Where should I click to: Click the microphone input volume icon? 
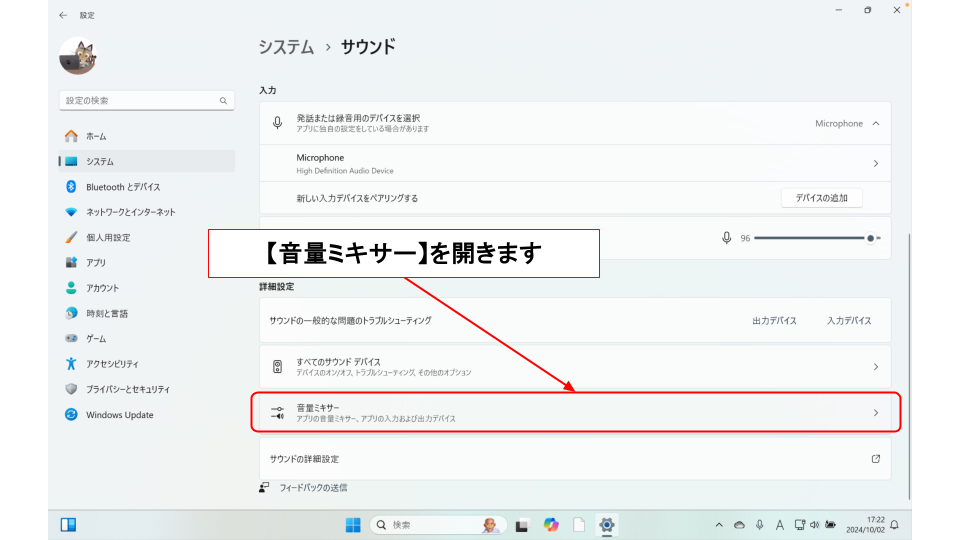click(727, 238)
